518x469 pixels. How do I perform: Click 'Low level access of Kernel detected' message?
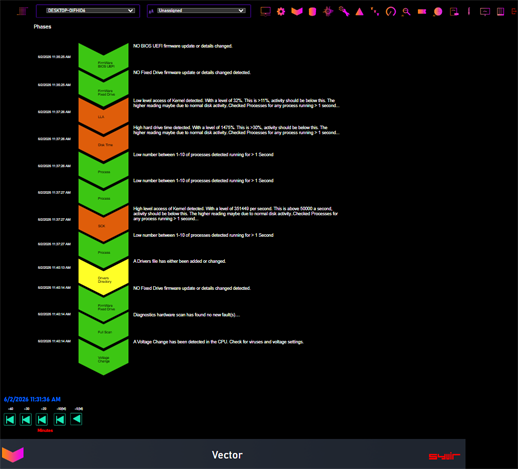point(236,103)
